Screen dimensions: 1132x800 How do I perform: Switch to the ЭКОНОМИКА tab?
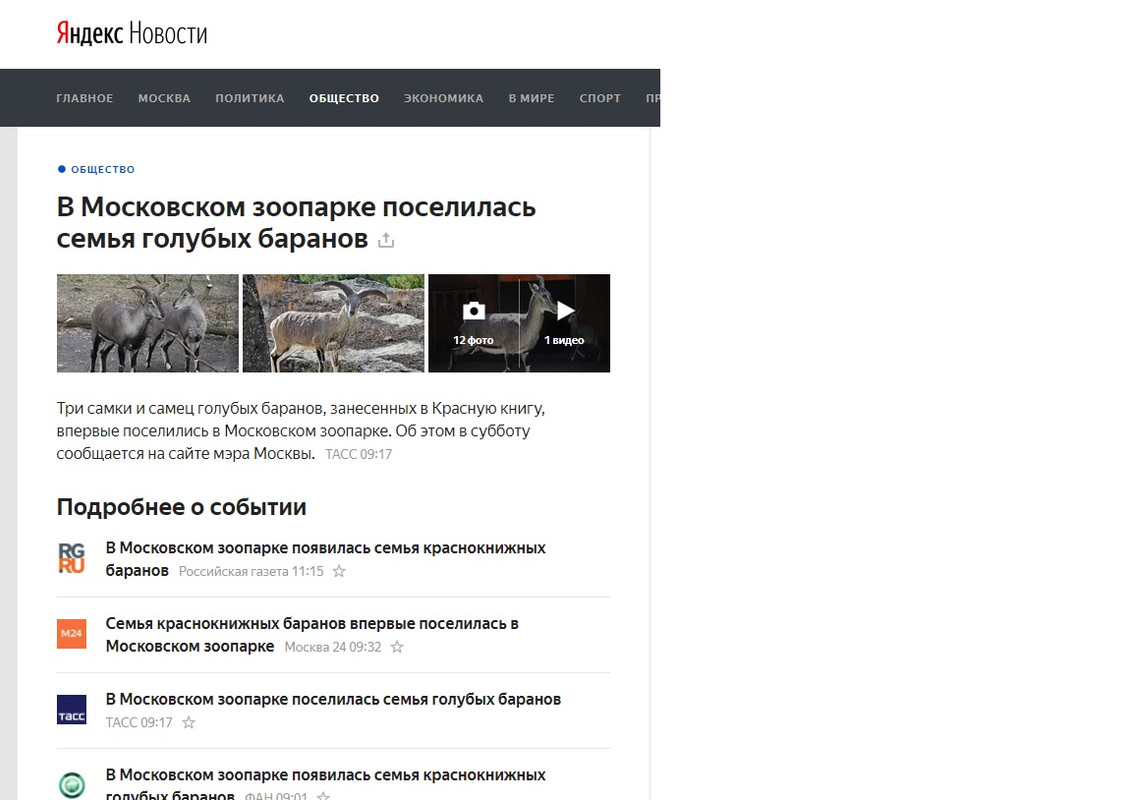(x=443, y=98)
